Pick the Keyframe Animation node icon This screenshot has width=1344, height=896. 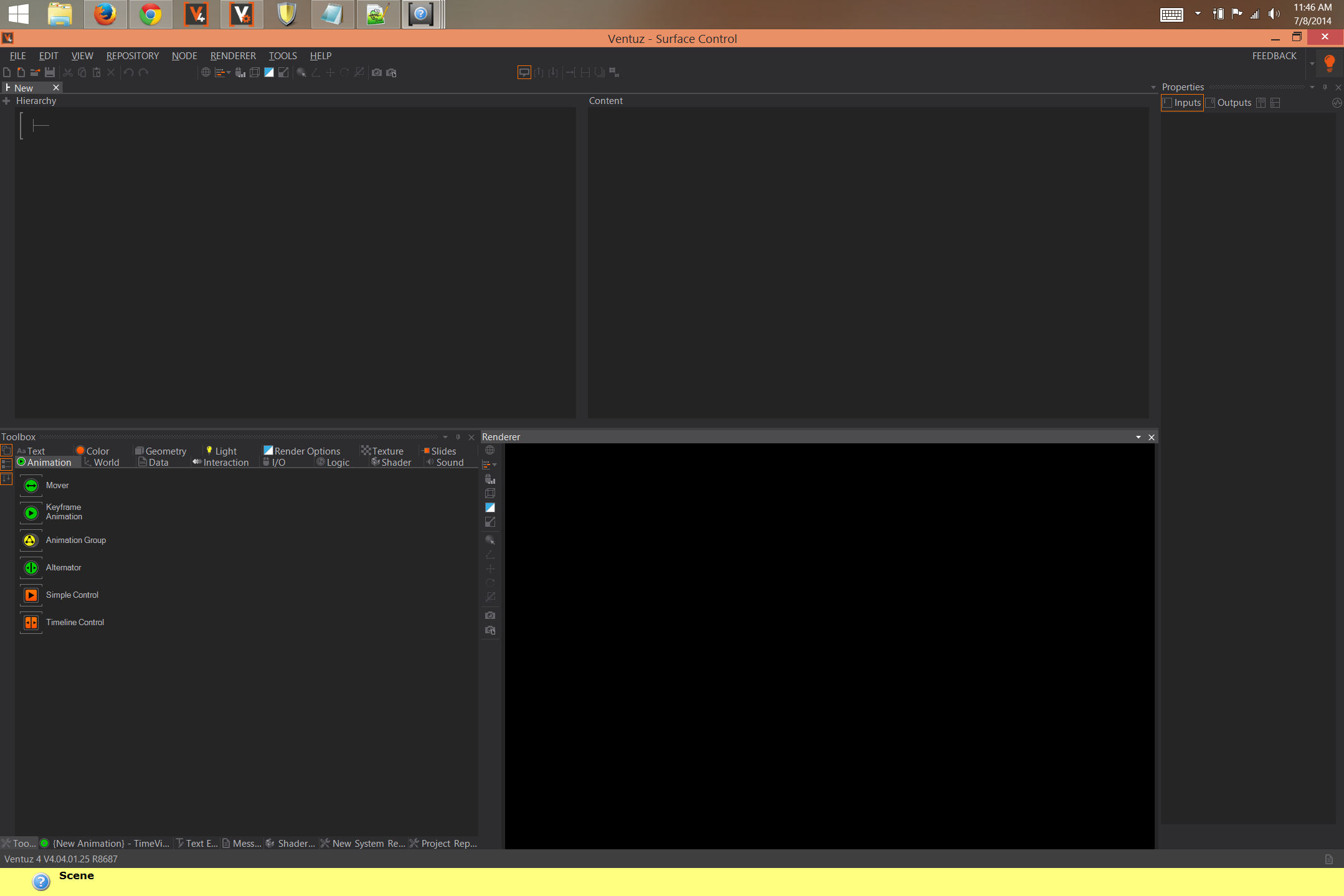point(31,513)
